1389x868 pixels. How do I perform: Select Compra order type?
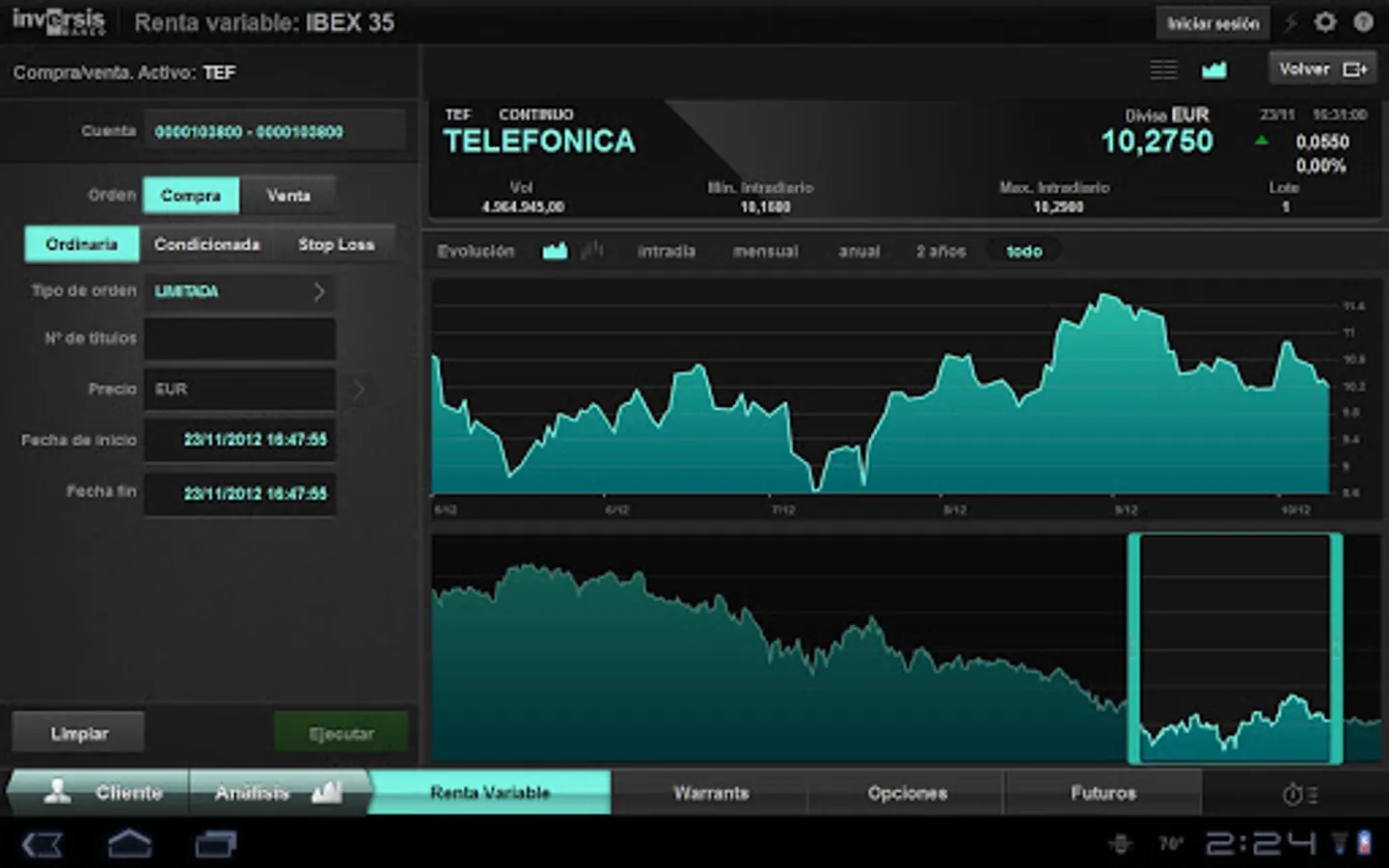(x=191, y=195)
